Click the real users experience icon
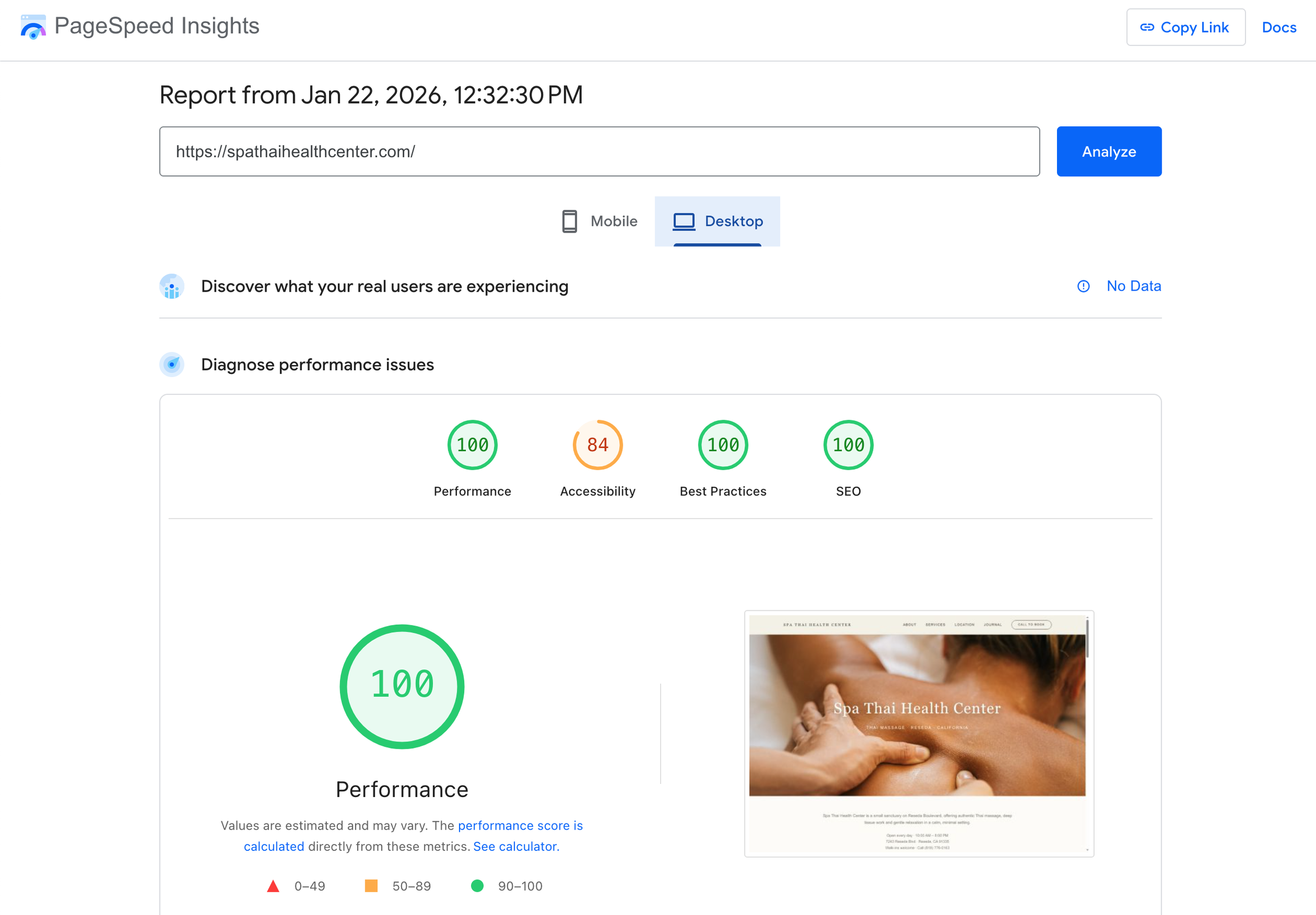 coord(172,286)
